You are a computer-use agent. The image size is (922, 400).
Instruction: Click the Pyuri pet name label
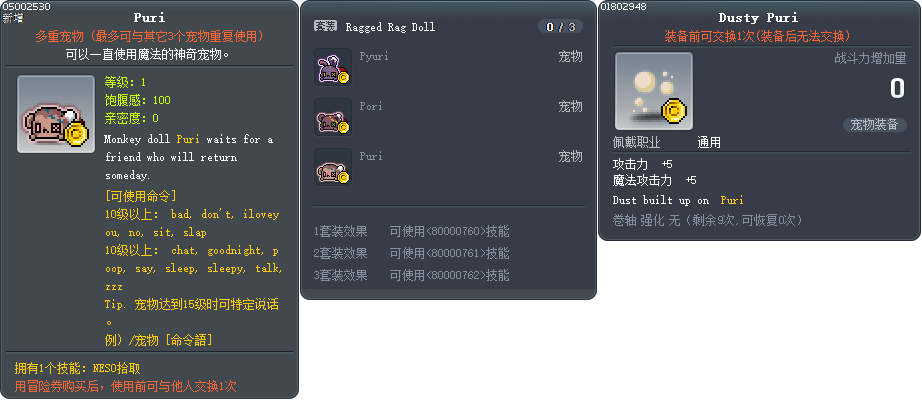click(374, 56)
